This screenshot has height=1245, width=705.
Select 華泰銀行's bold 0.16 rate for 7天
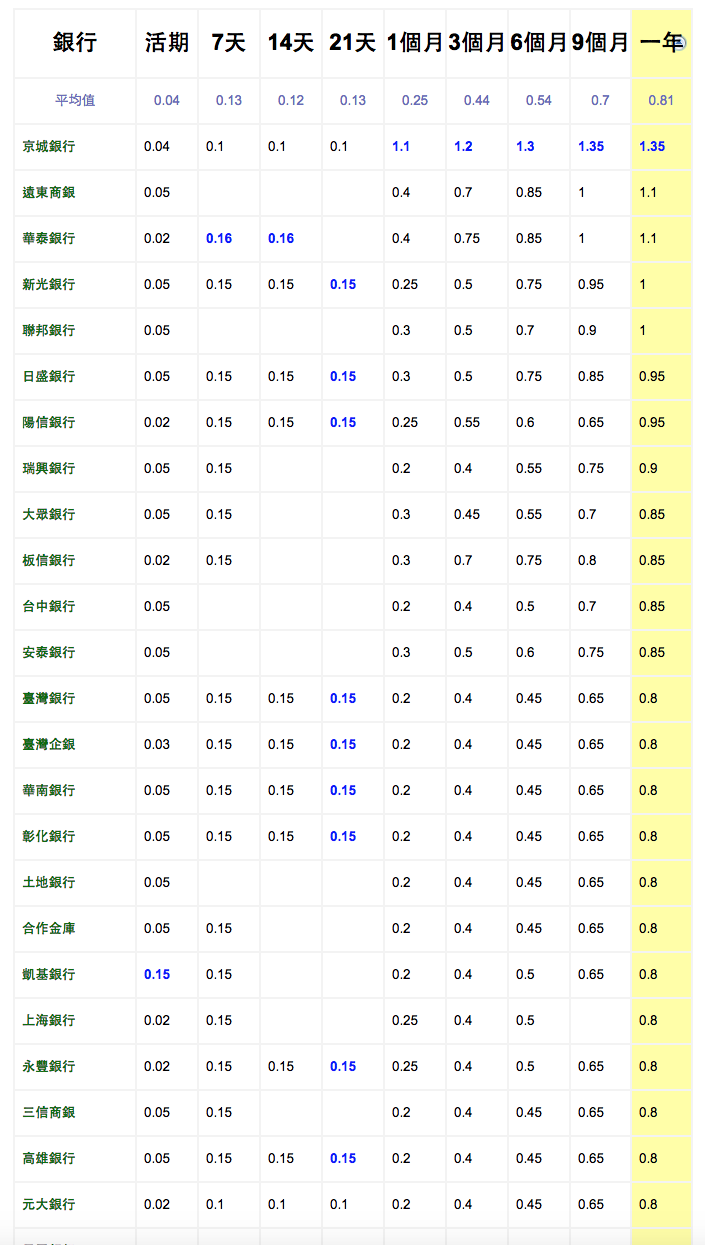(x=219, y=238)
